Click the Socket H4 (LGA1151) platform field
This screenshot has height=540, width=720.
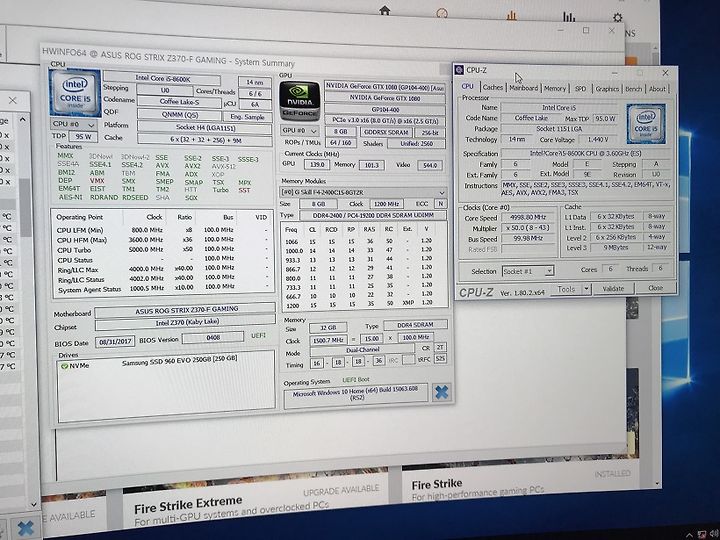tap(205, 127)
